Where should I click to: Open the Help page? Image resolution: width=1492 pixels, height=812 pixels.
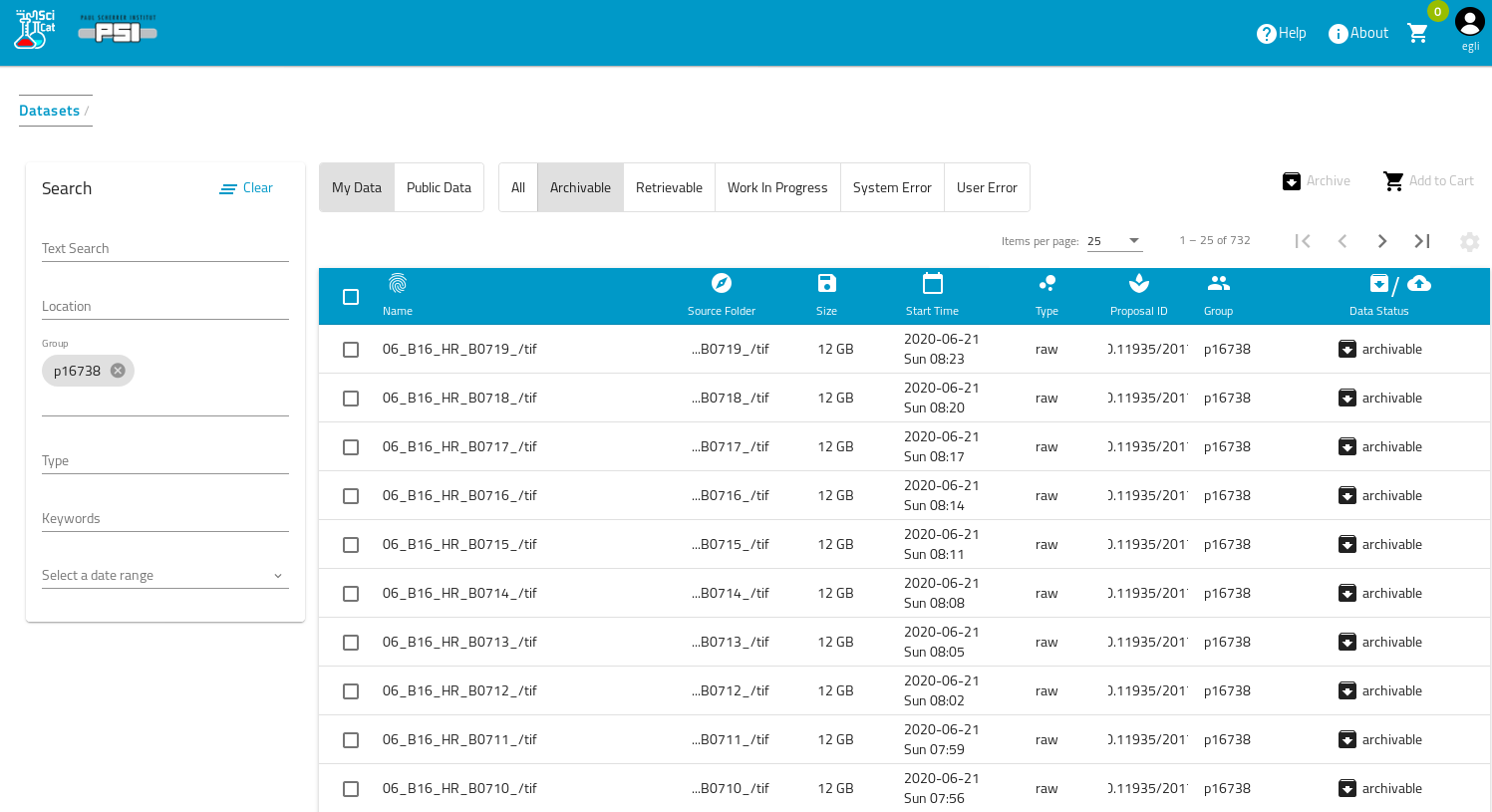tap(1281, 33)
